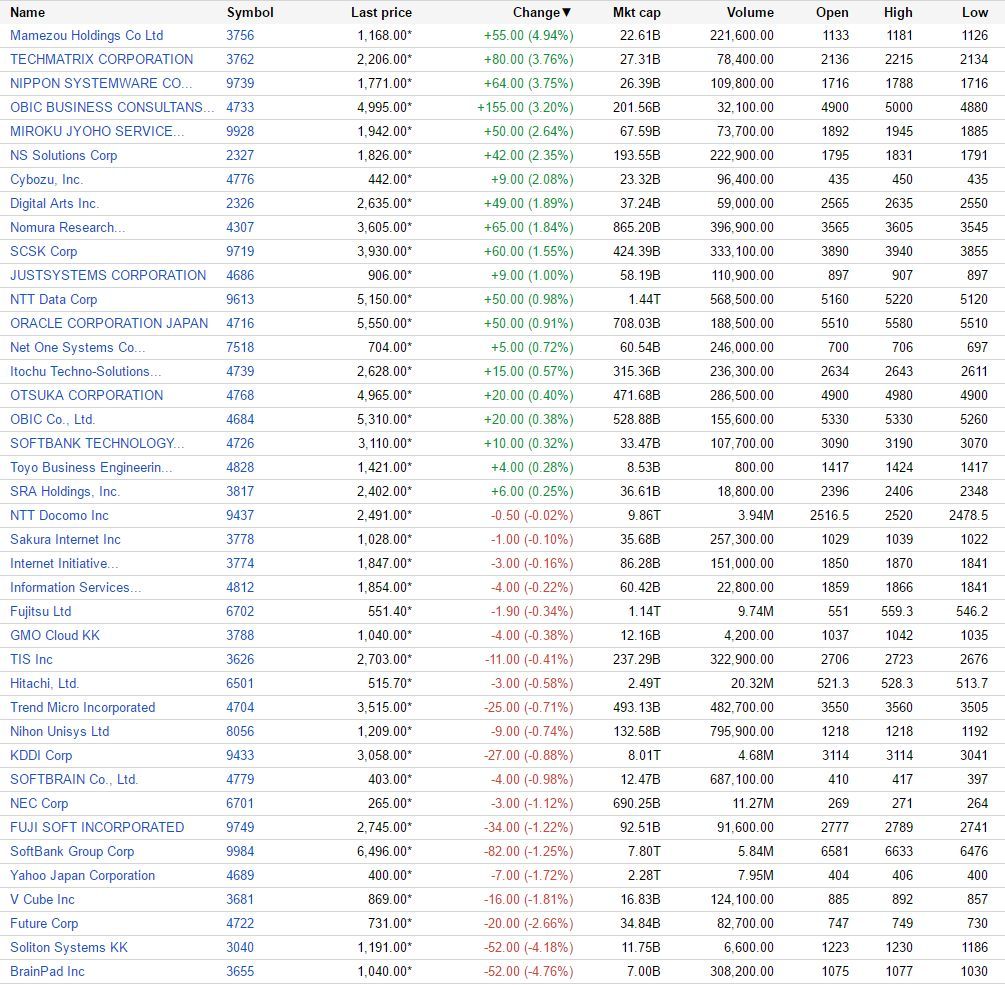Image resolution: width=1005 pixels, height=985 pixels.
Task: Open Information Services... link
Action: [x=76, y=587]
